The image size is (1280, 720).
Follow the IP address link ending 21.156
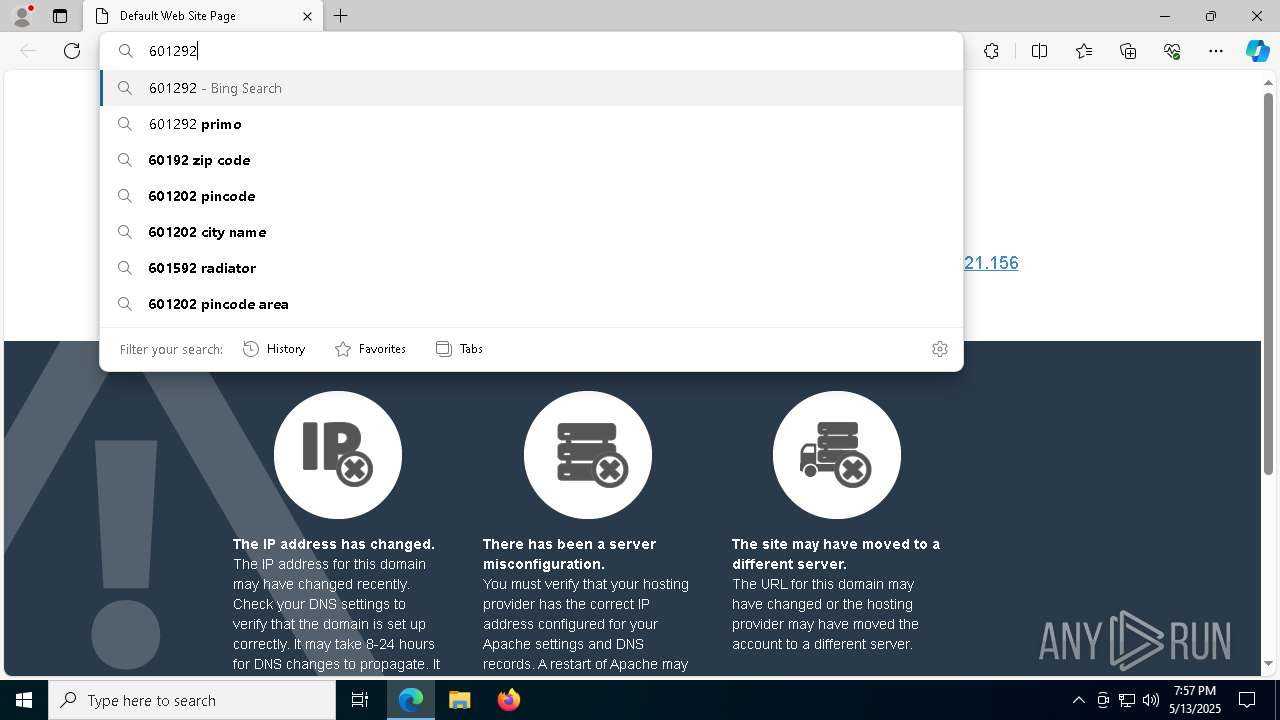[991, 263]
